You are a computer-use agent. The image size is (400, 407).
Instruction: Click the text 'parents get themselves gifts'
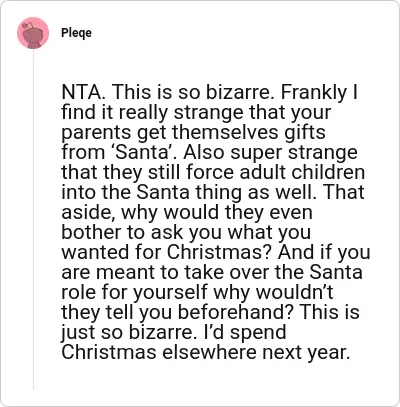193,132
